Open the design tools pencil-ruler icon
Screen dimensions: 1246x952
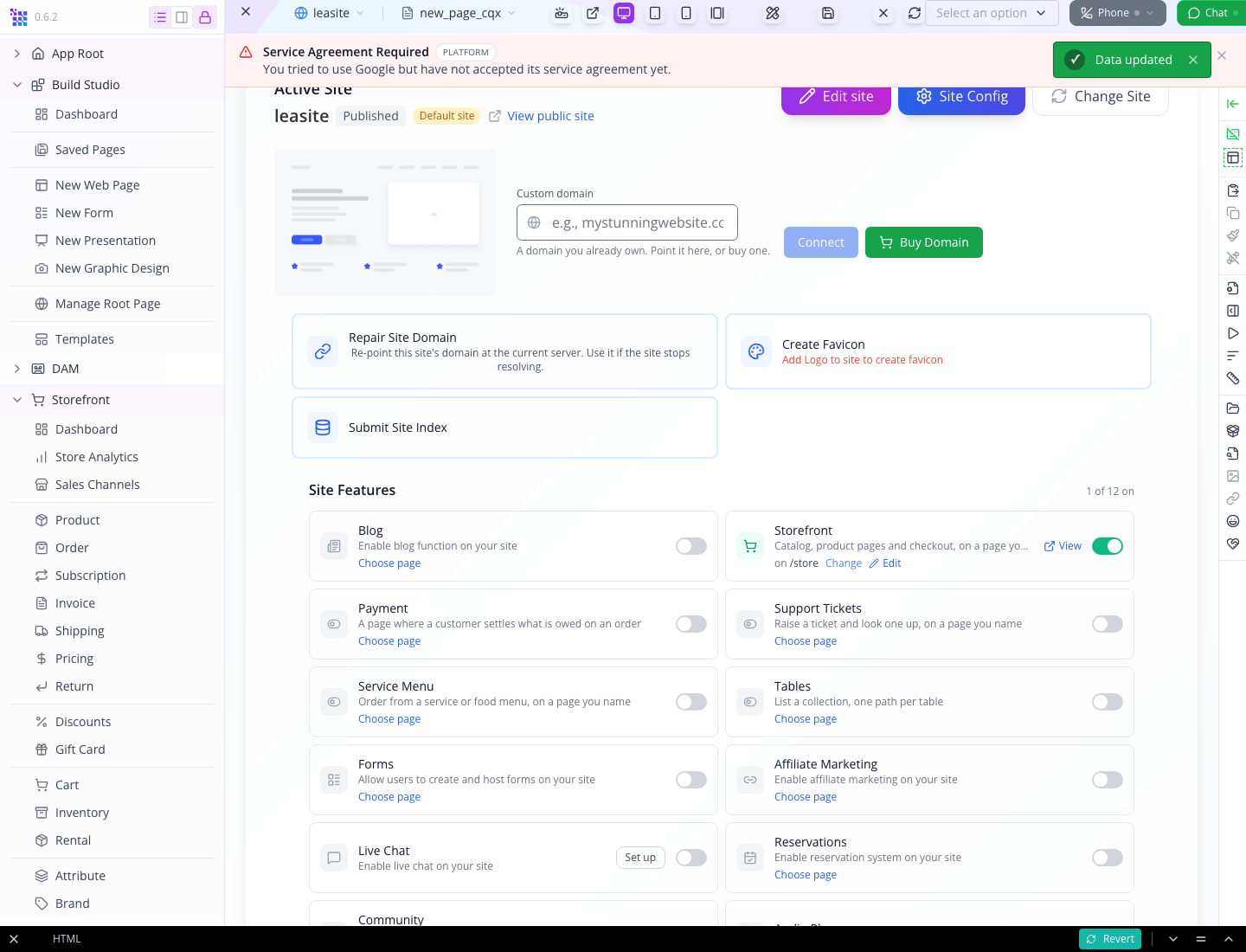point(773,13)
